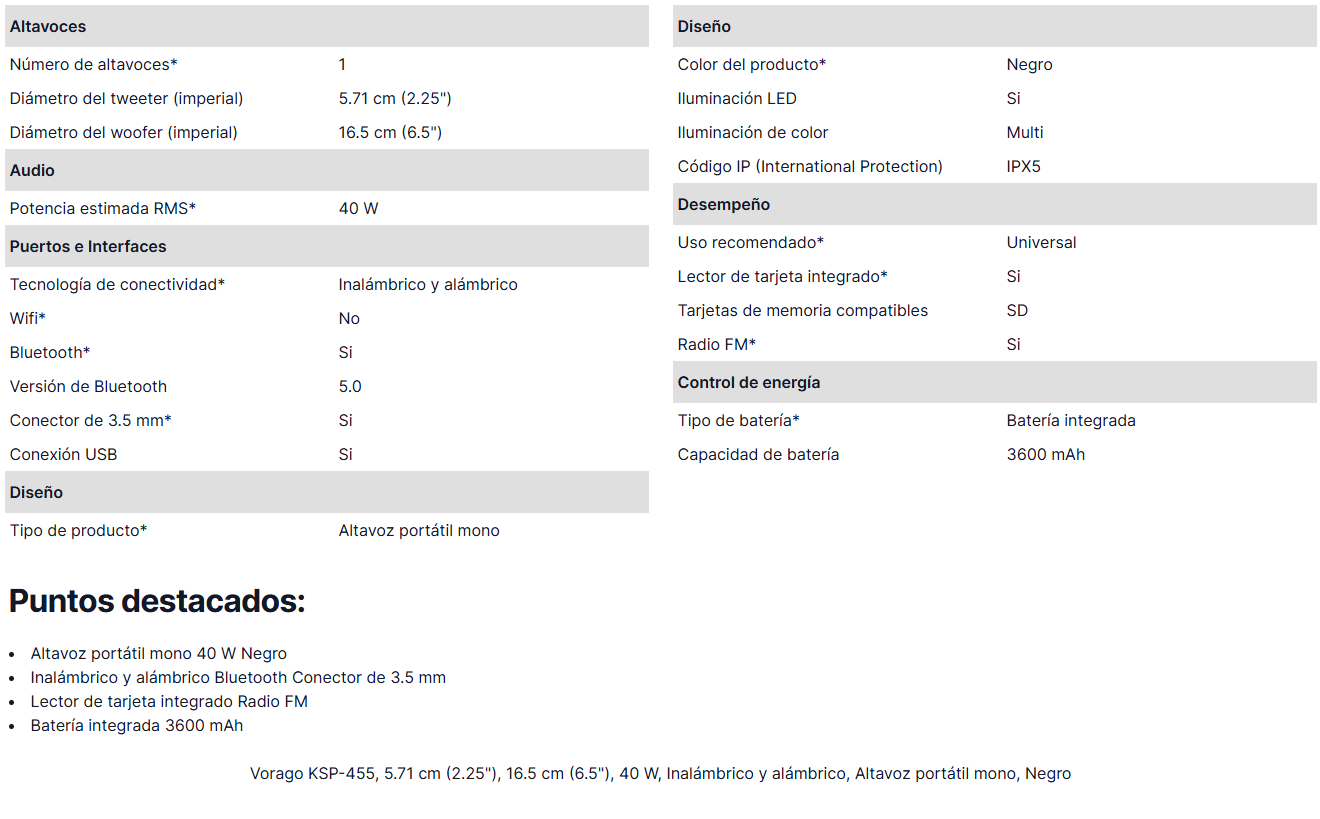Viewport: 1320px width, 819px height.
Task: Click the Puertos e Interfaces header
Action: click(88, 247)
